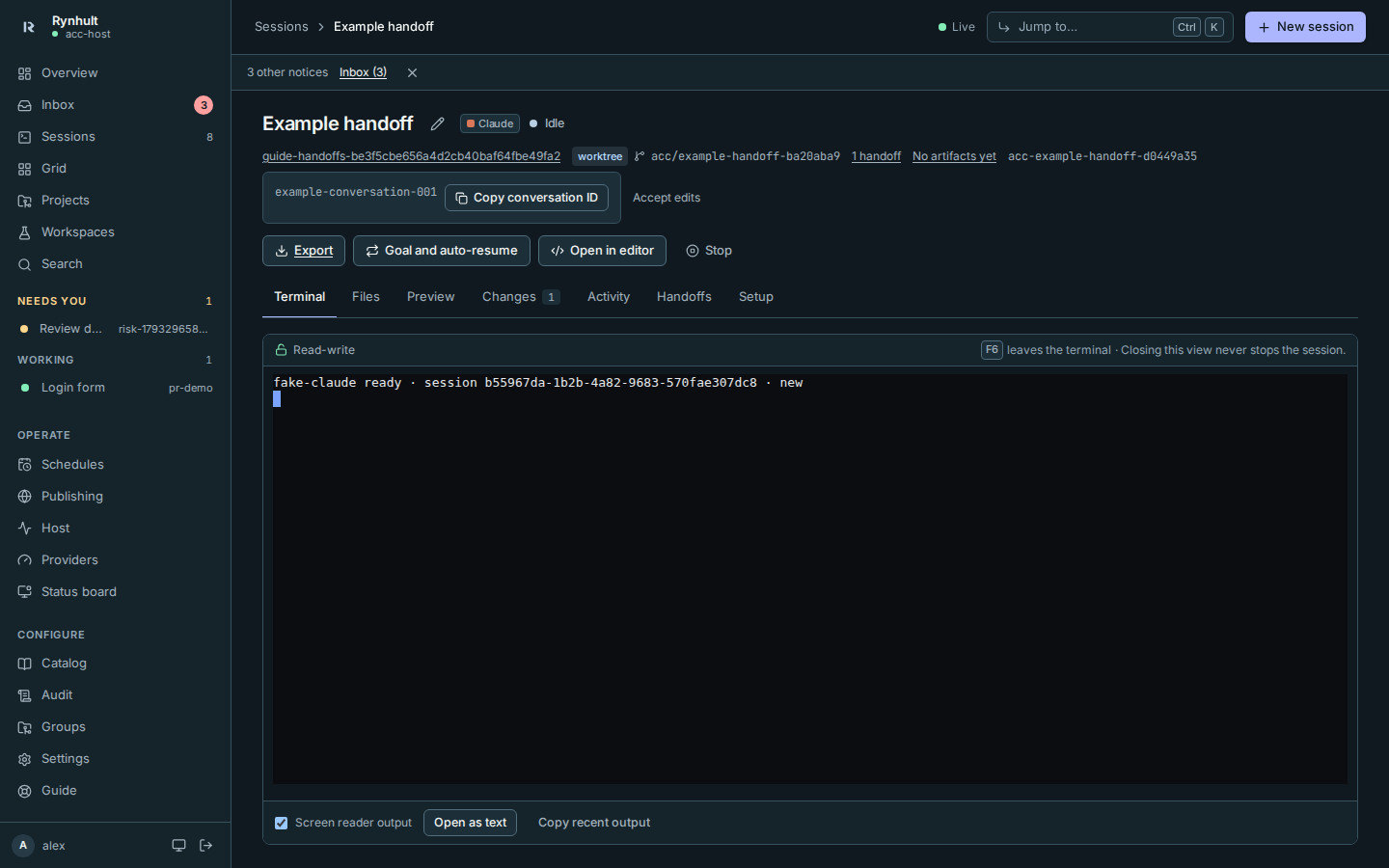Open the Login form working session

click(x=115, y=388)
